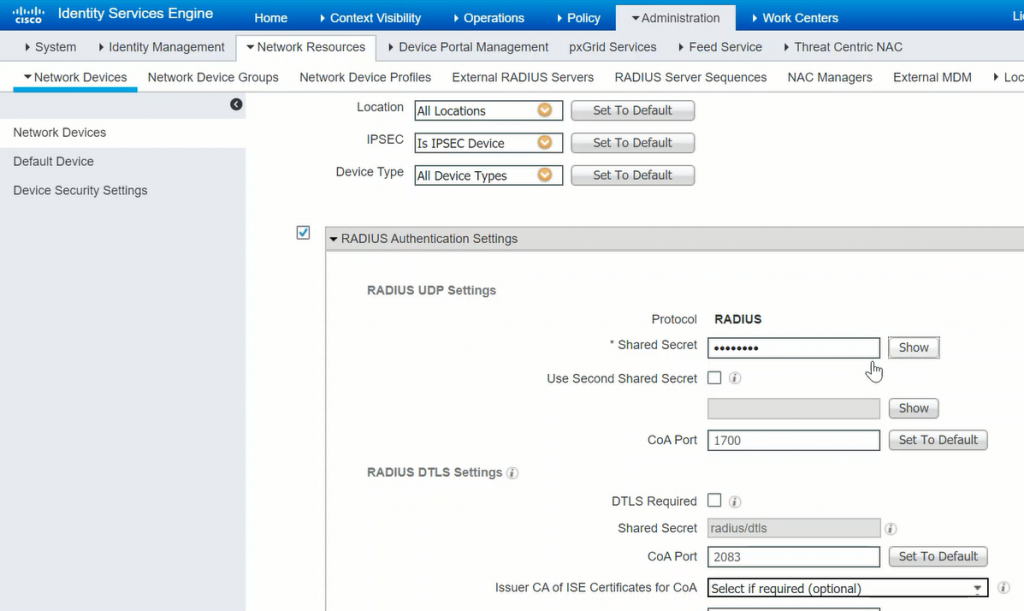Screen dimensions: 1024x611
Task: Expand Threat Centric NAC submenu
Action: 842,47
